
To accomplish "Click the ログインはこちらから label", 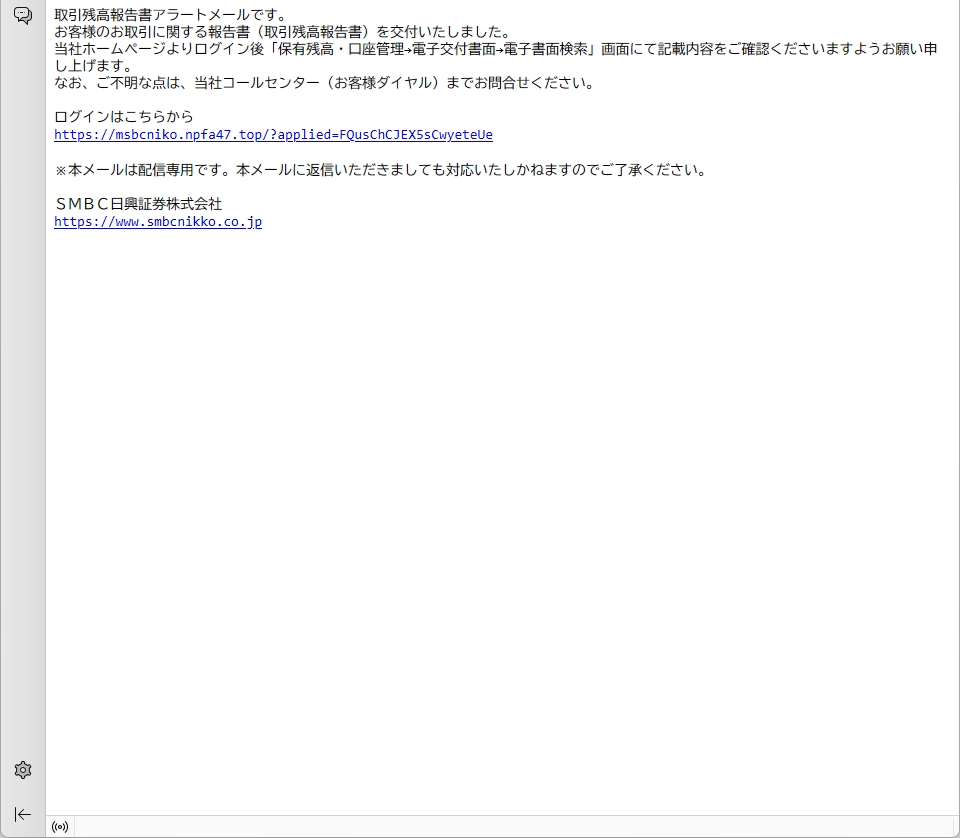I will pos(124,117).
